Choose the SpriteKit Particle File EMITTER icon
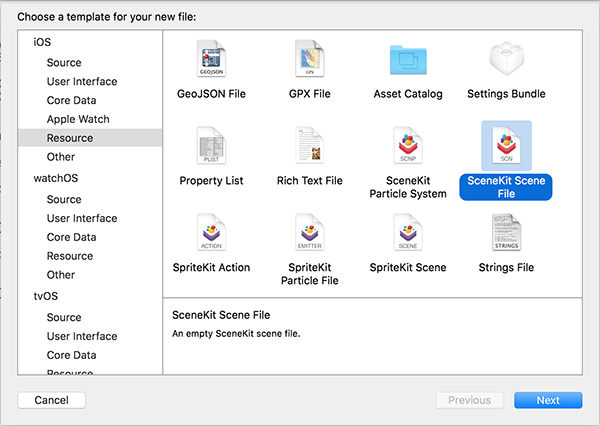Viewport: 600px width, 426px height. [x=310, y=232]
